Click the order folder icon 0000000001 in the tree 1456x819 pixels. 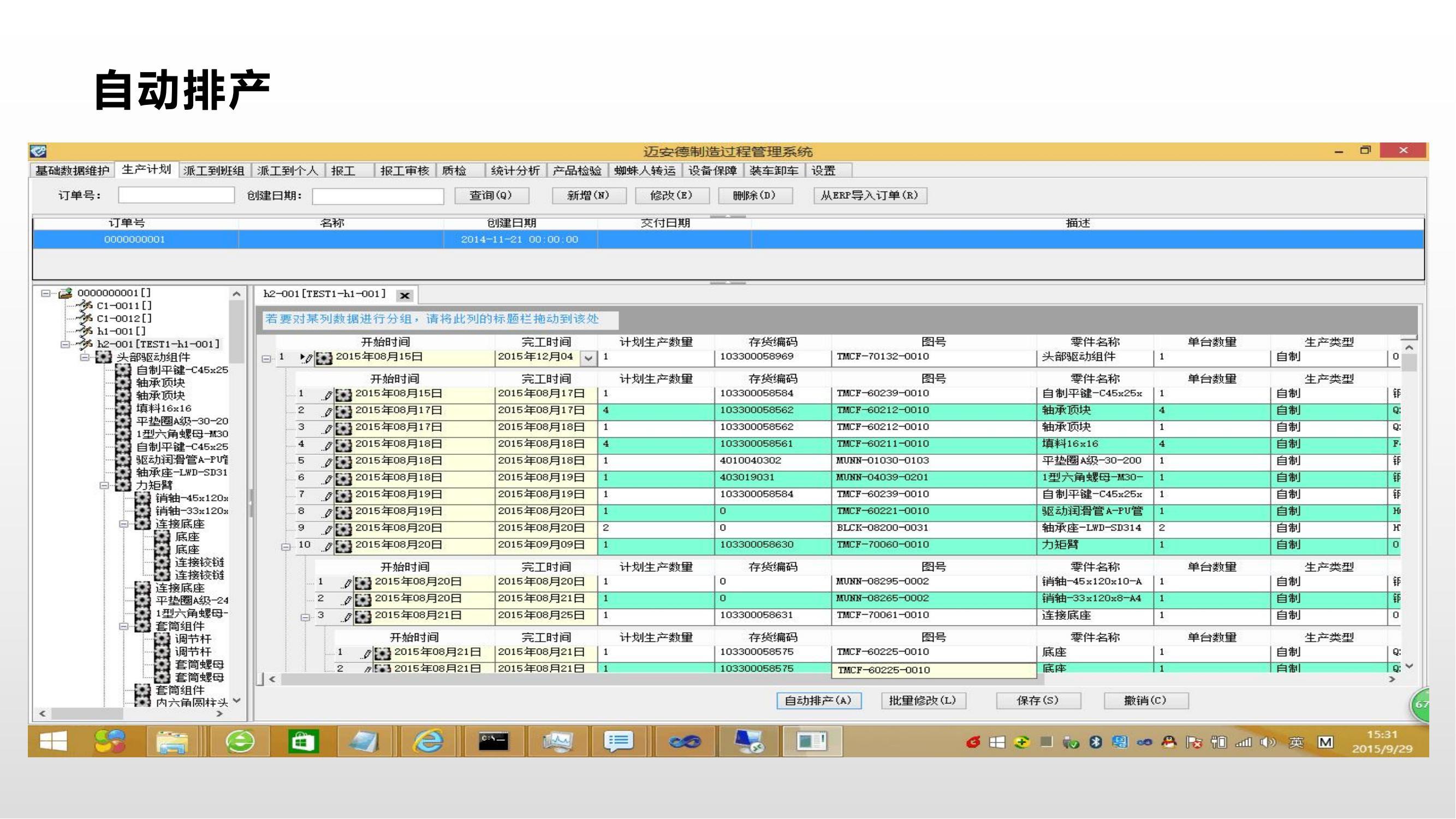click(x=66, y=293)
